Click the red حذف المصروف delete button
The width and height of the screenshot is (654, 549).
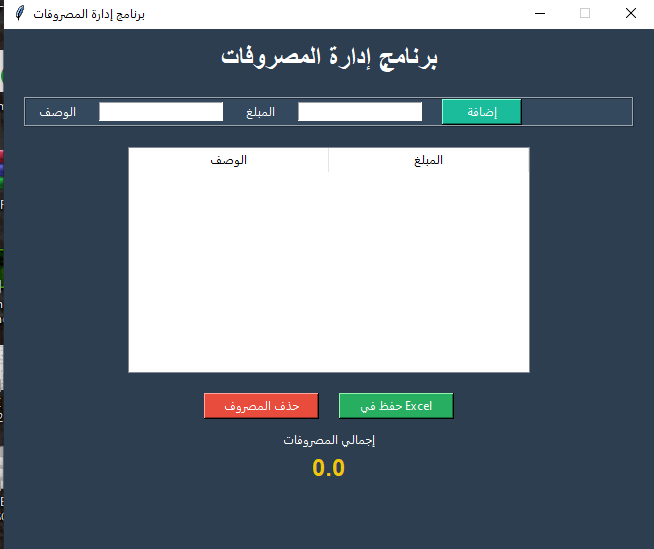(x=261, y=405)
